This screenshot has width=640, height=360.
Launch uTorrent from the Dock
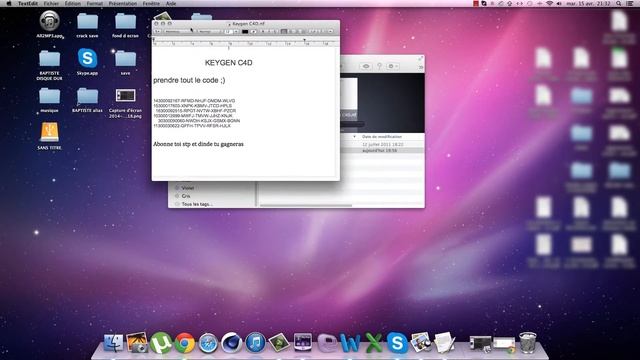[x=161, y=343]
